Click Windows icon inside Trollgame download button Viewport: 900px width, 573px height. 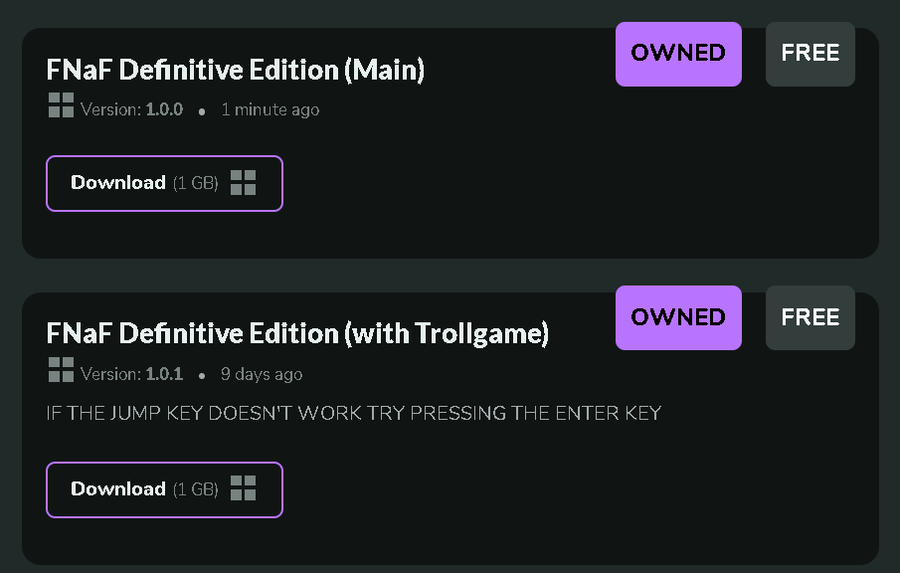pos(243,488)
